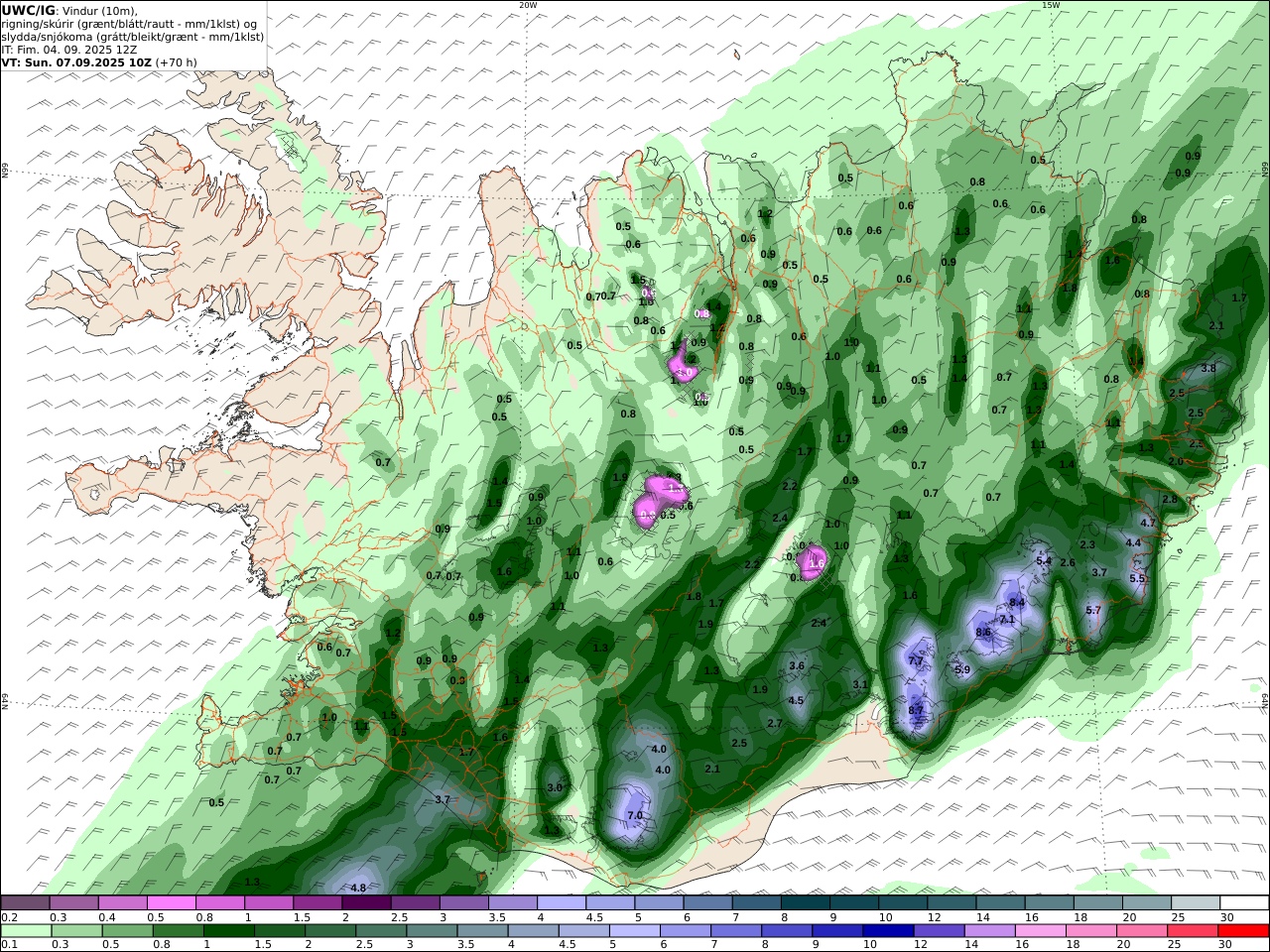Select the pink bottom-row swatch between 18 and 20
Image resolution: width=1270 pixels, height=952 pixels.
[x=1091, y=930]
